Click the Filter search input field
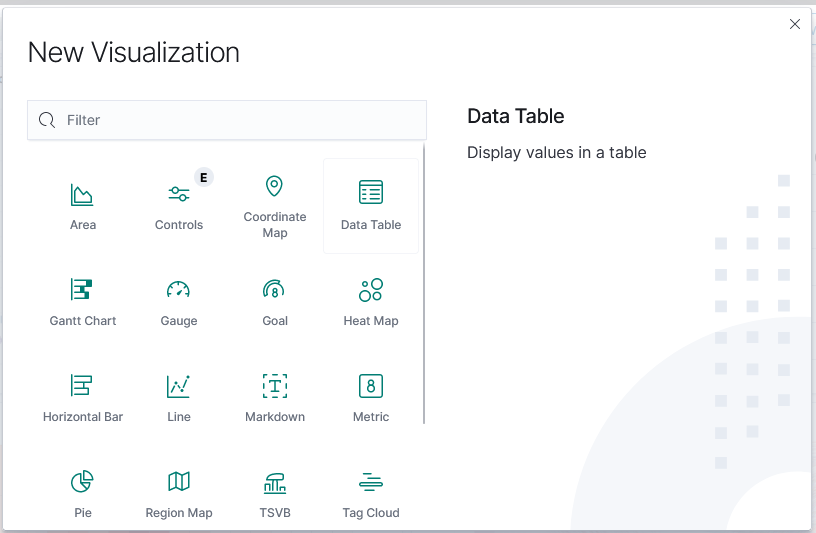The width and height of the screenshot is (816, 533). (240, 120)
